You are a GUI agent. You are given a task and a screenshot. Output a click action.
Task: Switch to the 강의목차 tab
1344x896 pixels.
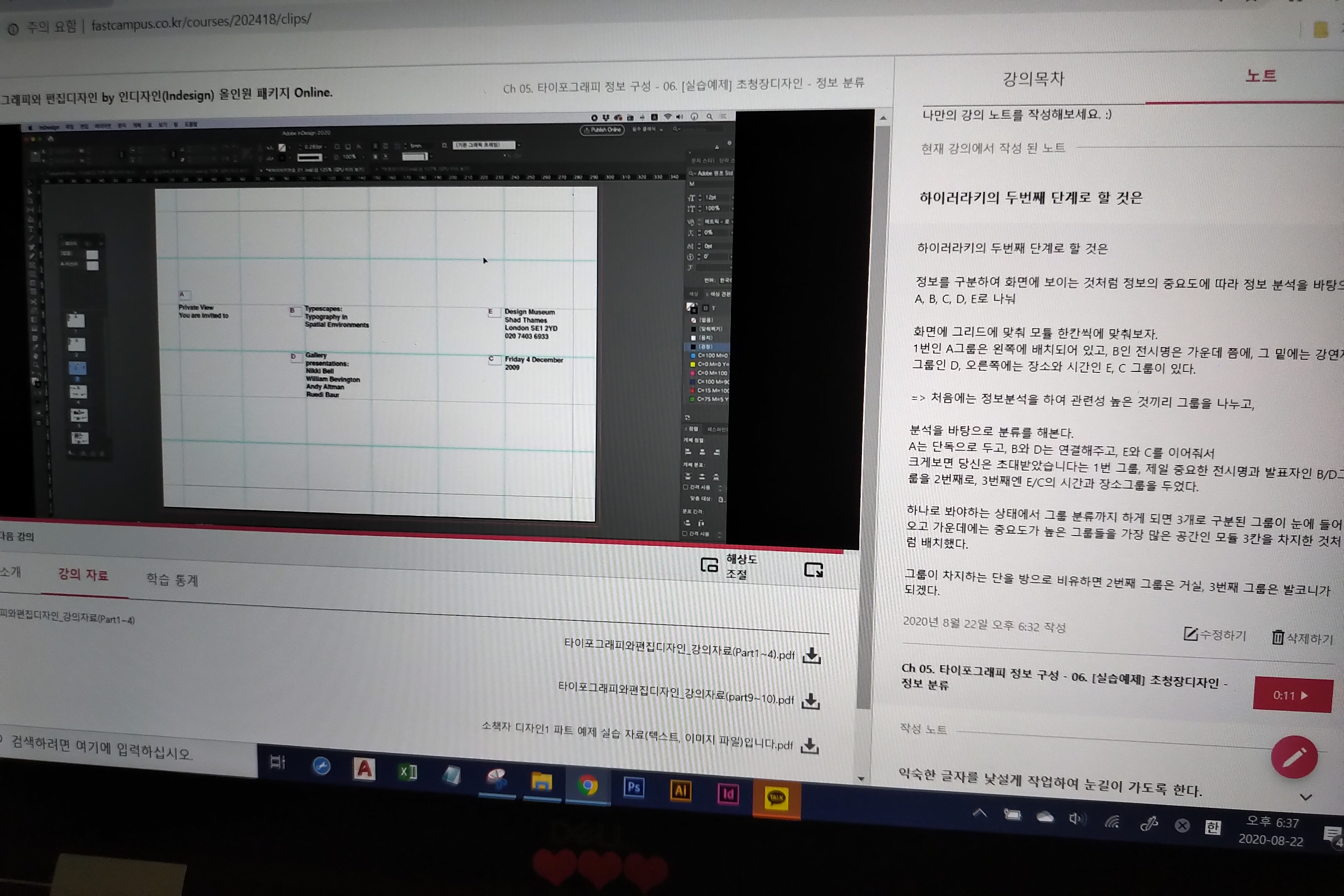coord(1033,78)
